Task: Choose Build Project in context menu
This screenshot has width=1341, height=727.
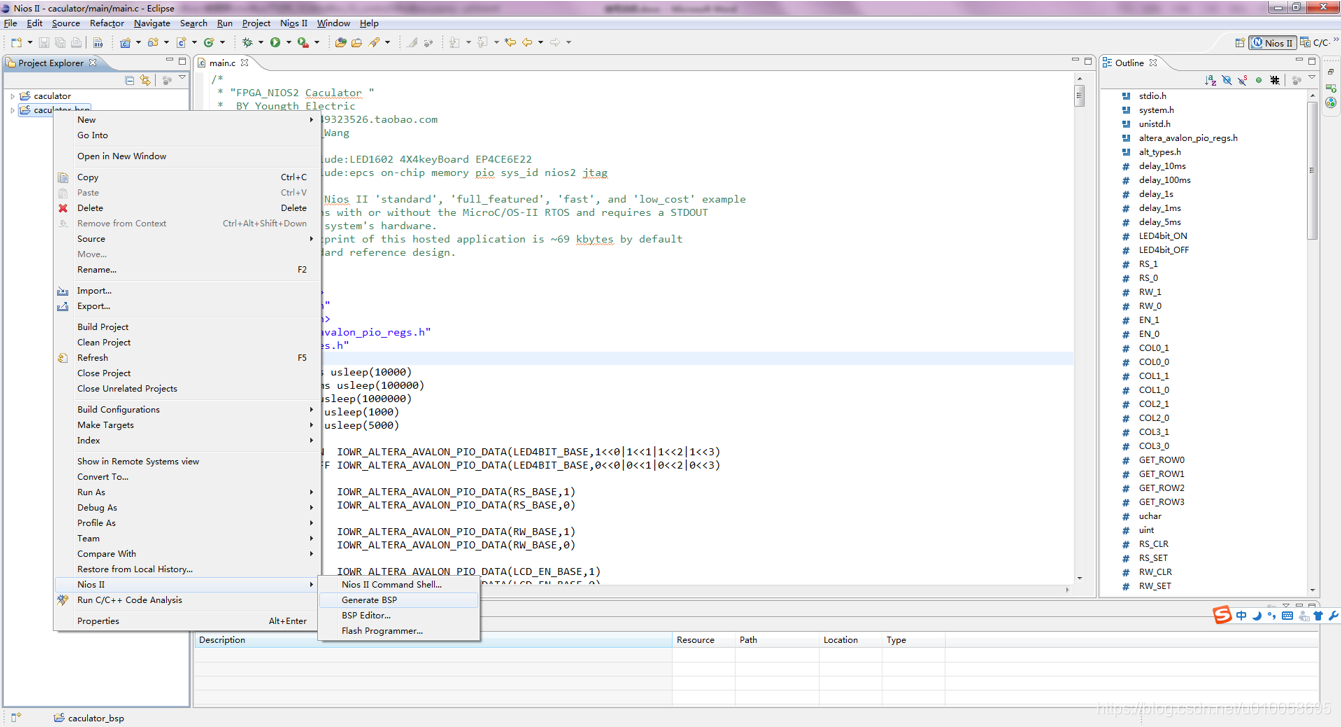Action: click(x=186, y=327)
